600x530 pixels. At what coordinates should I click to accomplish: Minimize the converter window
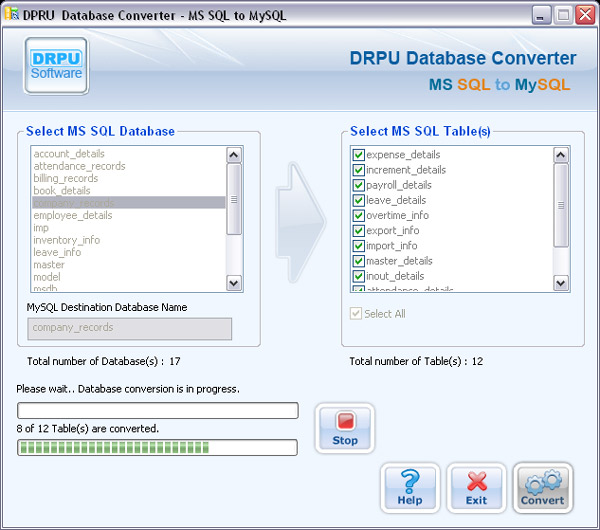(541, 15)
